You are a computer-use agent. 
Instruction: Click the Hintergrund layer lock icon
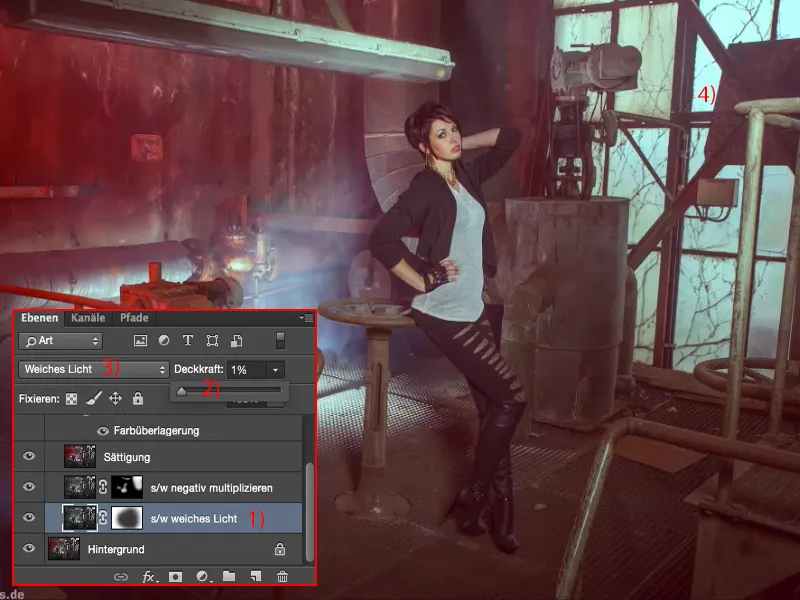click(280, 549)
